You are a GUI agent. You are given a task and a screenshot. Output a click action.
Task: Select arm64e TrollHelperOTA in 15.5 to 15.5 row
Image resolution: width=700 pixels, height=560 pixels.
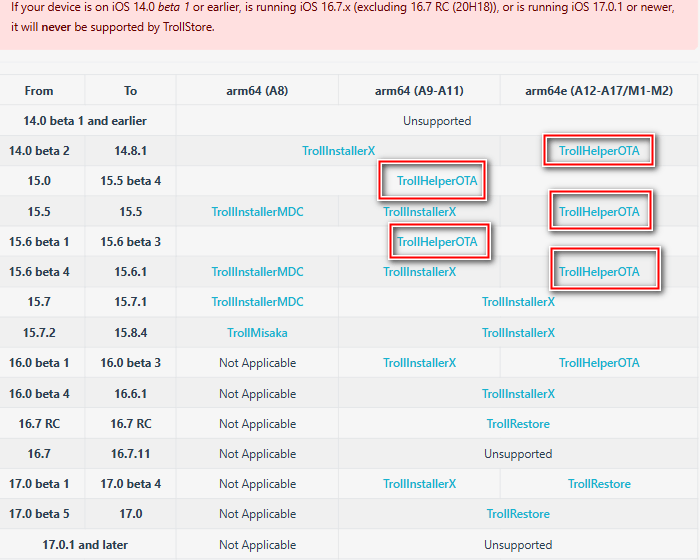point(598,212)
